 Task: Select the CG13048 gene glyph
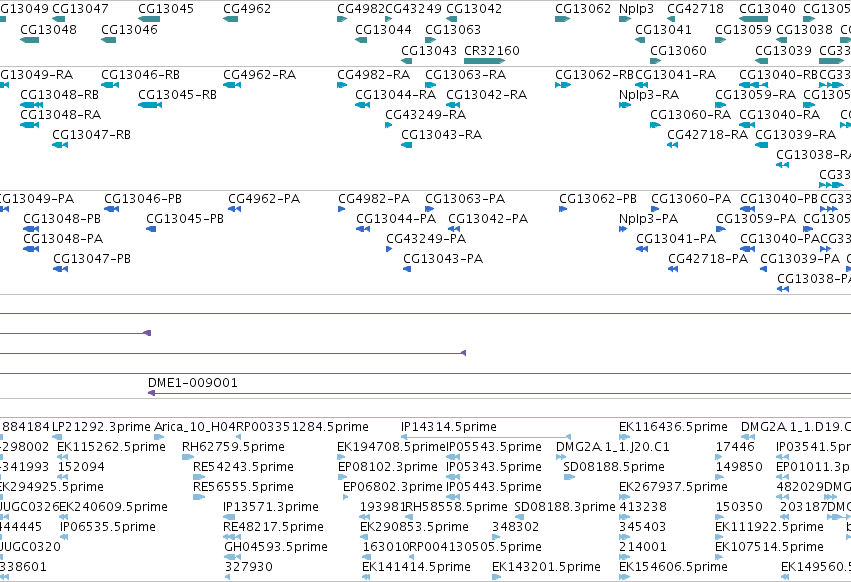pyautogui.click(x=29, y=40)
